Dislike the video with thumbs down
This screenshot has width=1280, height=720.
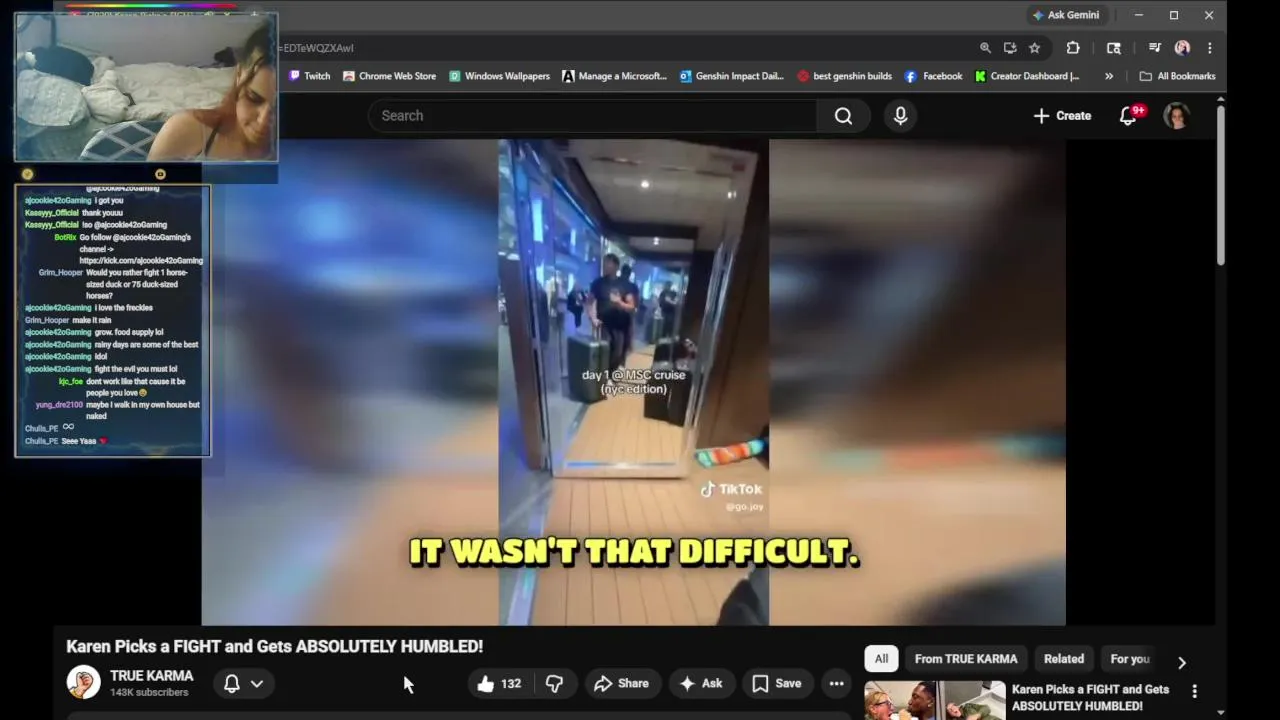tap(554, 684)
